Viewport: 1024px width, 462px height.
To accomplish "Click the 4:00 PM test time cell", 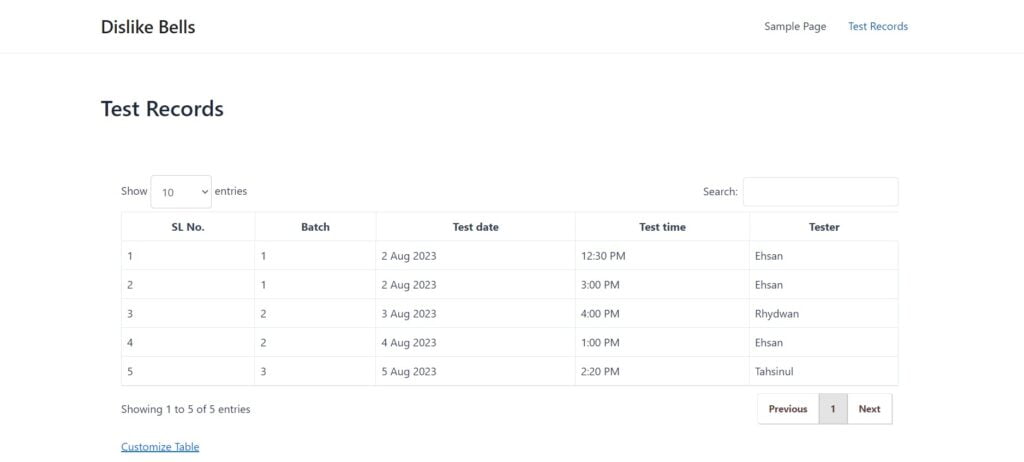I will coord(662,314).
